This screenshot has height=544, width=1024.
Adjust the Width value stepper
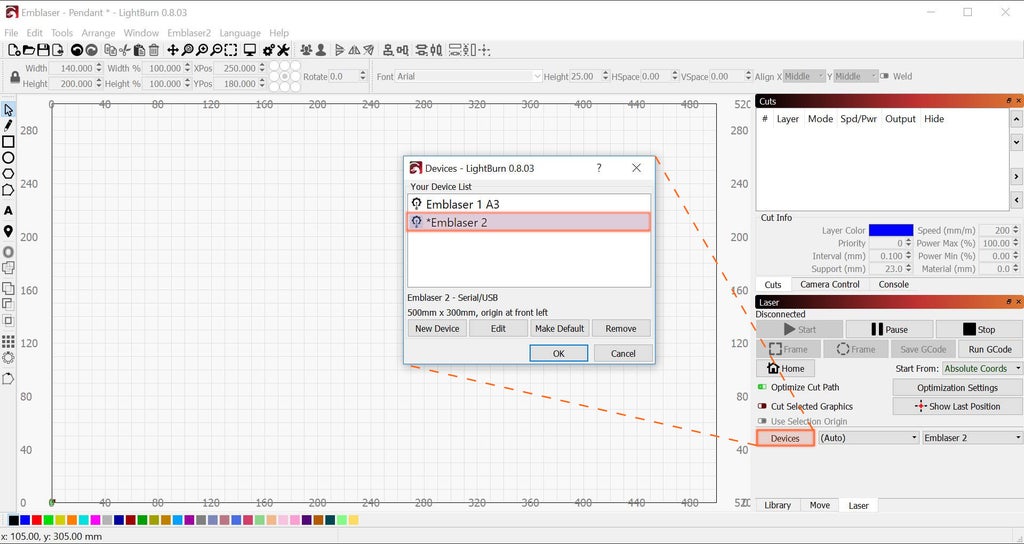coord(99,68)
